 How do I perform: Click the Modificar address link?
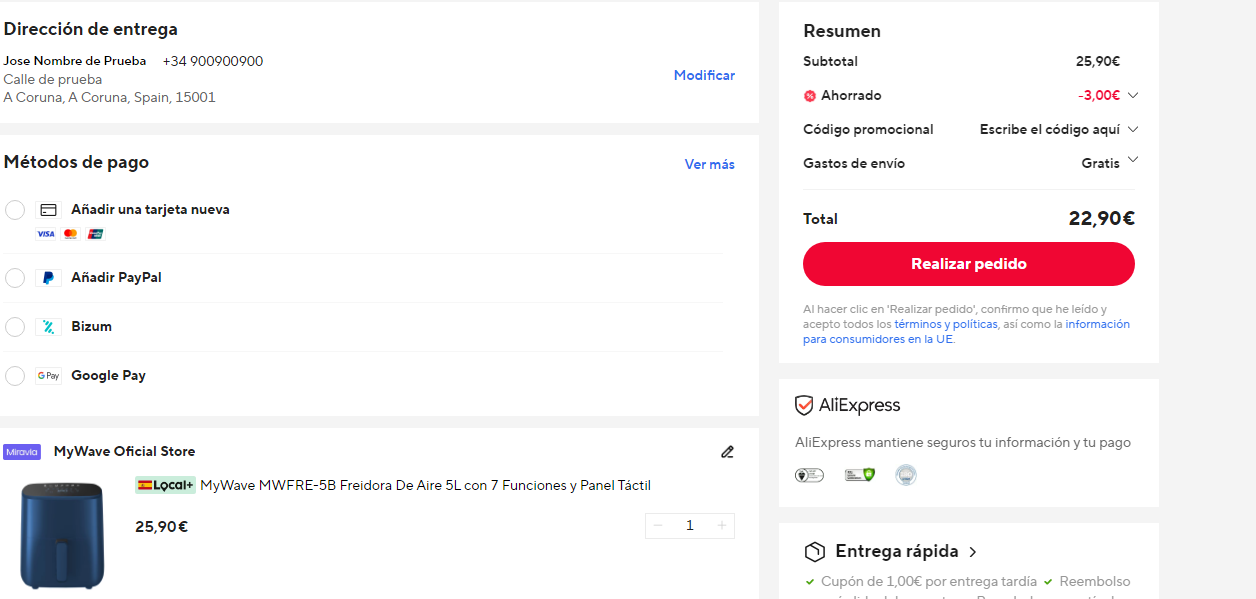click(x=704, y=76)
